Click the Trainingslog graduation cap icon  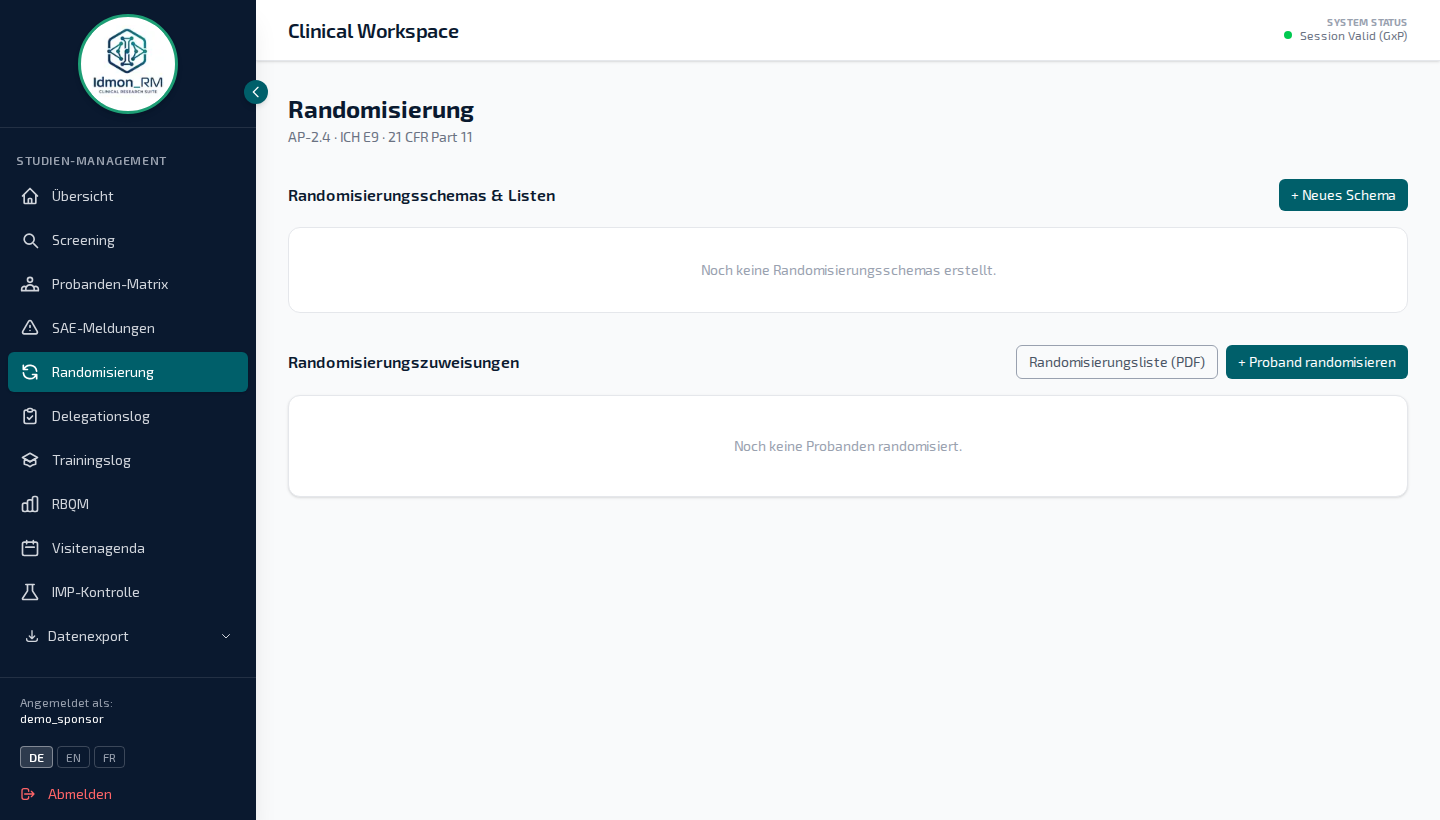30,460
